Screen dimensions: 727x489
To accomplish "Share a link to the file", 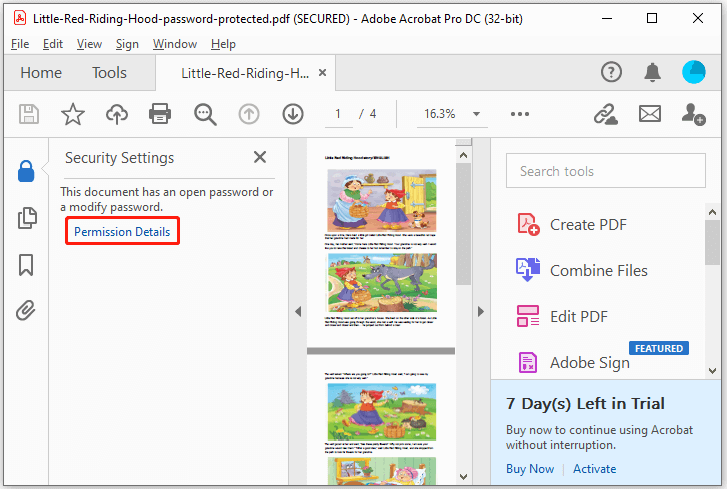I will pos(606,114).
